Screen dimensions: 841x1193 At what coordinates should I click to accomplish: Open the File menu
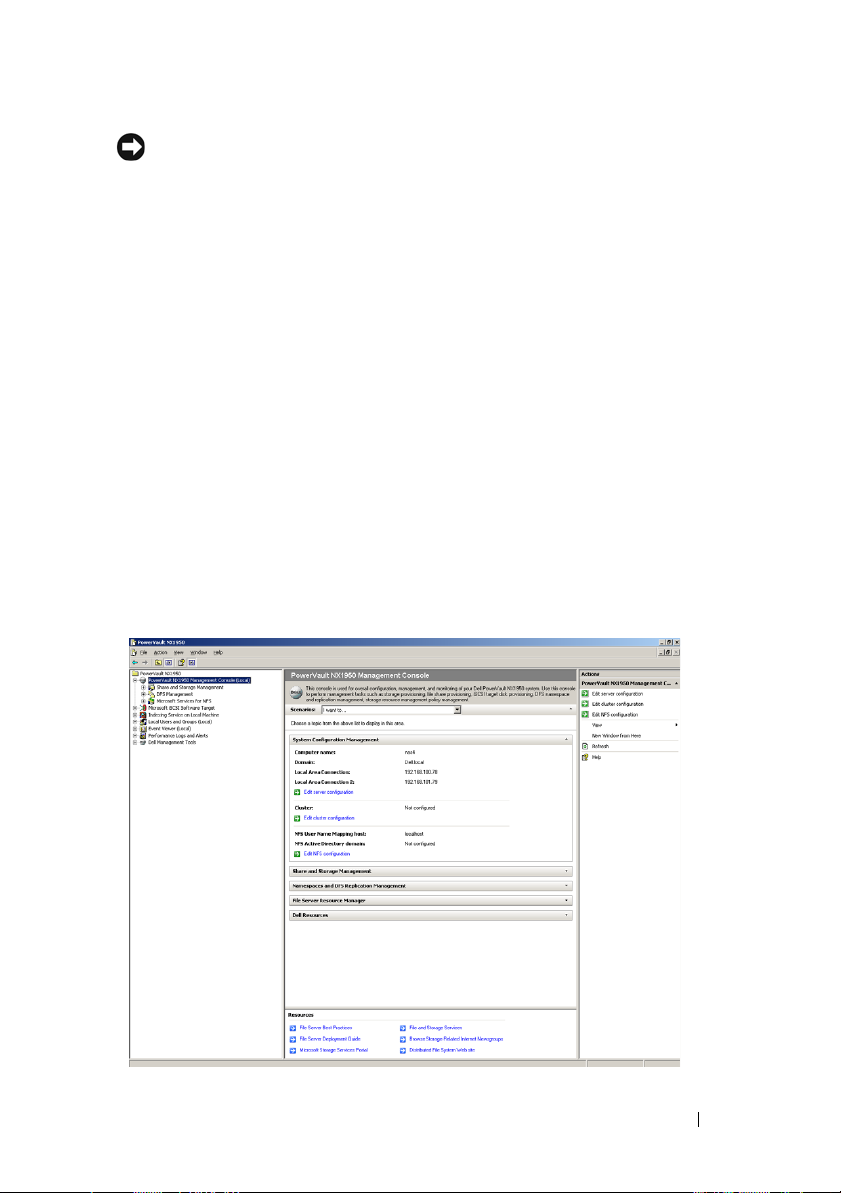(x=142, y=652)
